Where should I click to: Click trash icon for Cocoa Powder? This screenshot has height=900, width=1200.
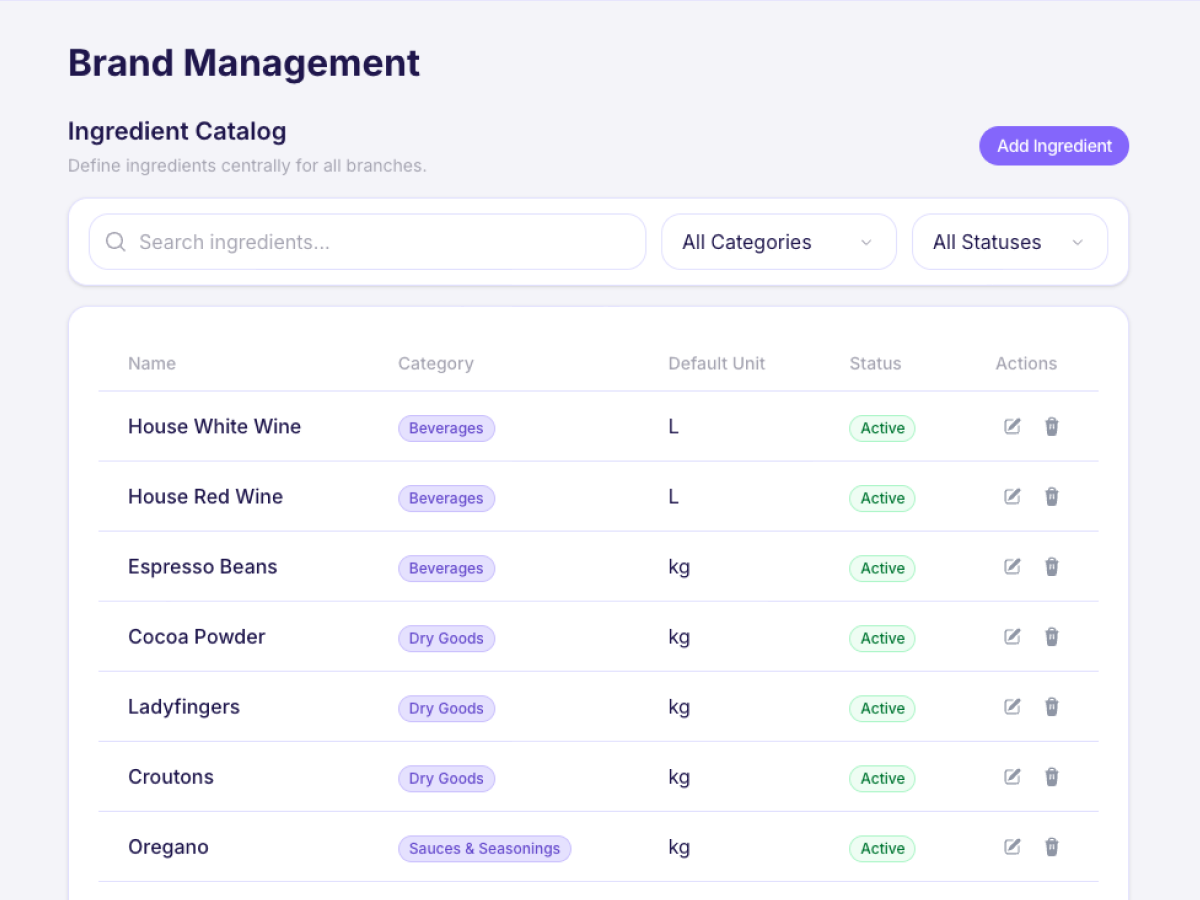click(x=1052, y=637)
